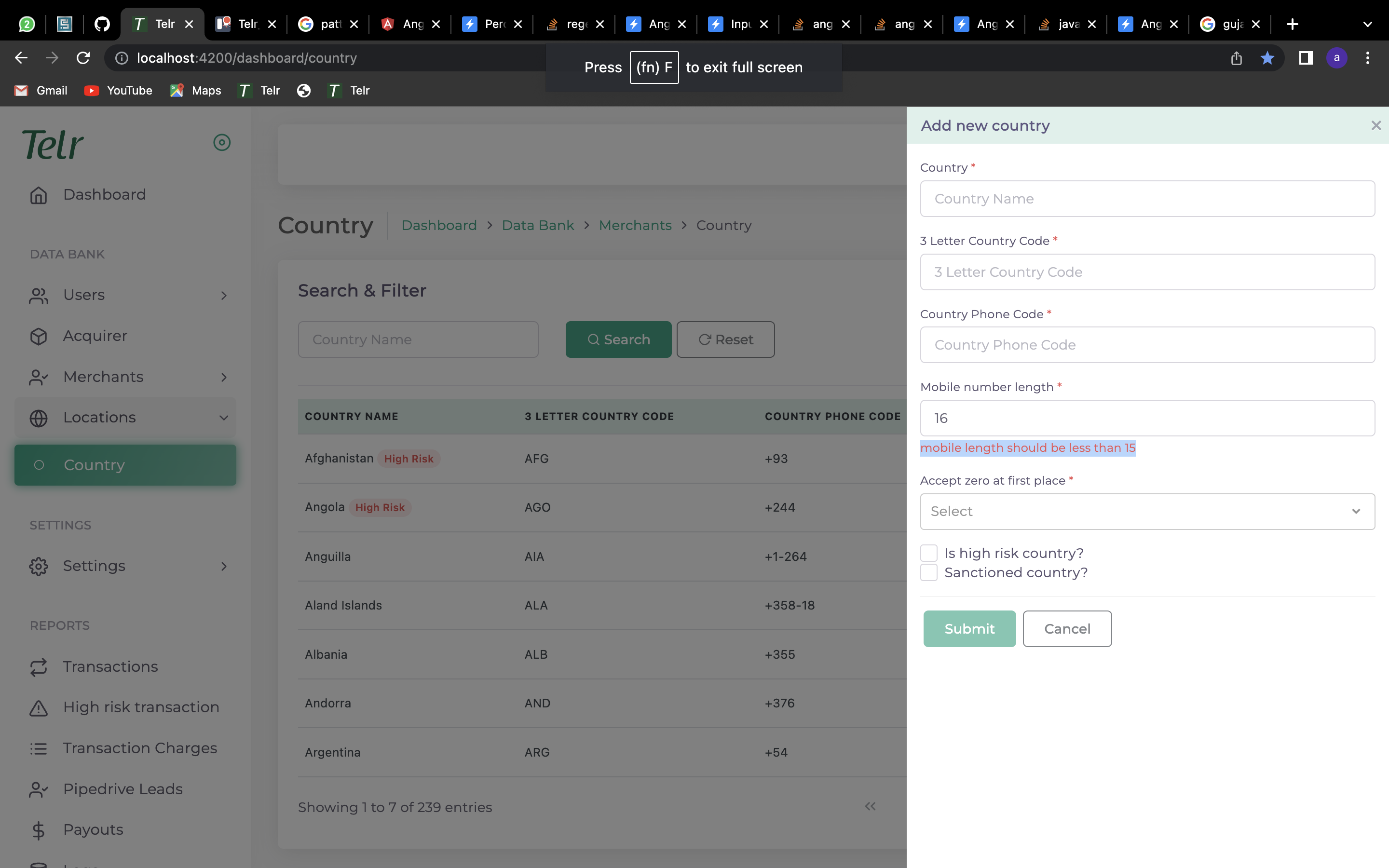The height and width of the screenshot is (868, 1389).
Task: Click the Telr logo
Action: [x=53, y=145]
